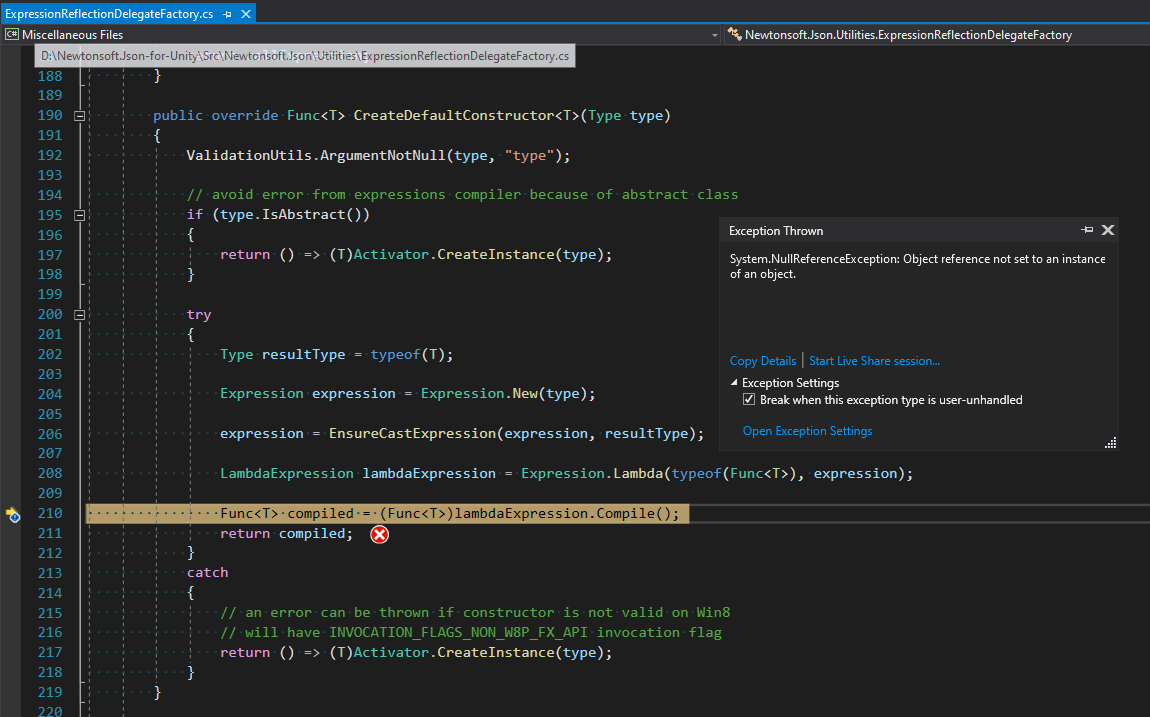
Task: Pin the ExpressionReflectionDelegateFactory.cs tab
Action: point(228,15)
